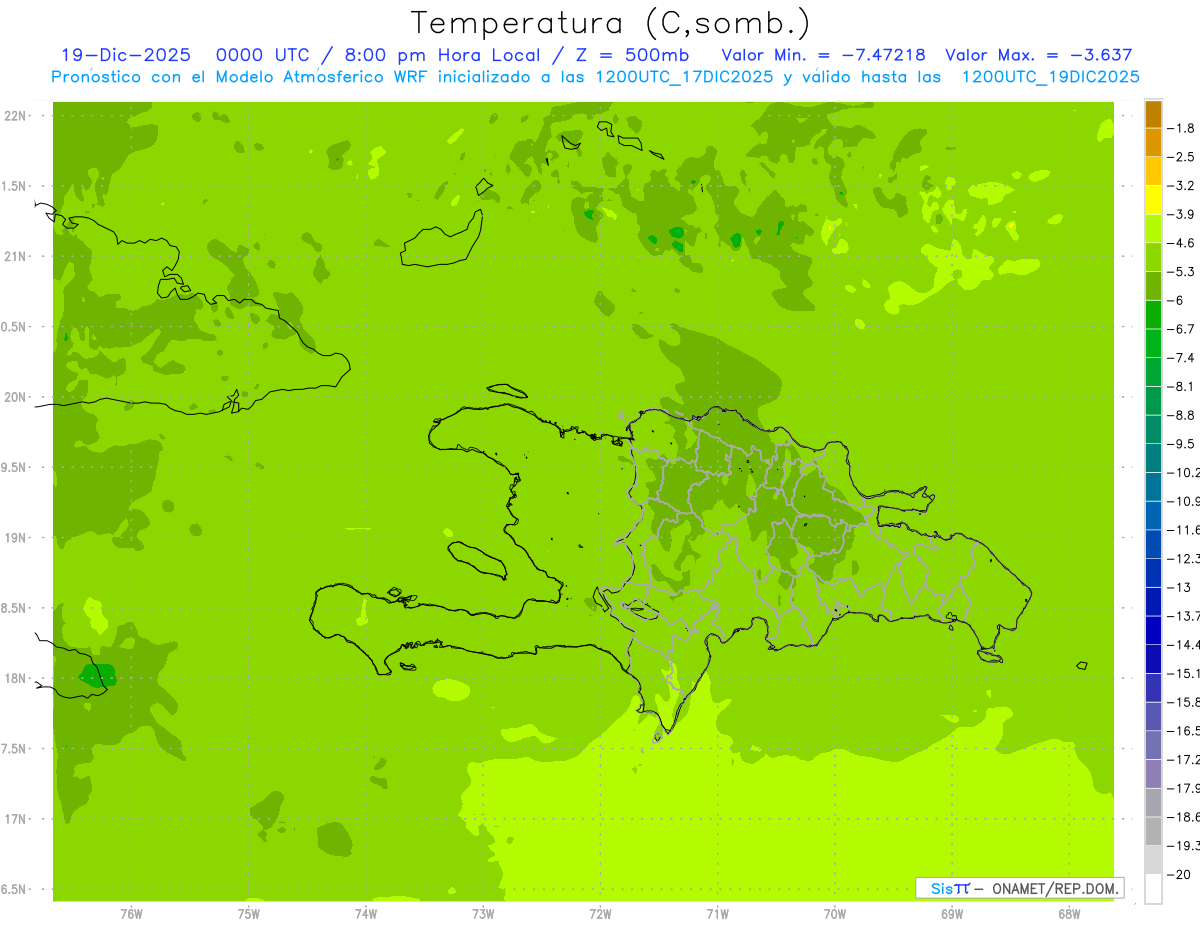Select the '8:00 pm Hora Local' text
This screenshot has width=1200, height=927.
point(445,56)
